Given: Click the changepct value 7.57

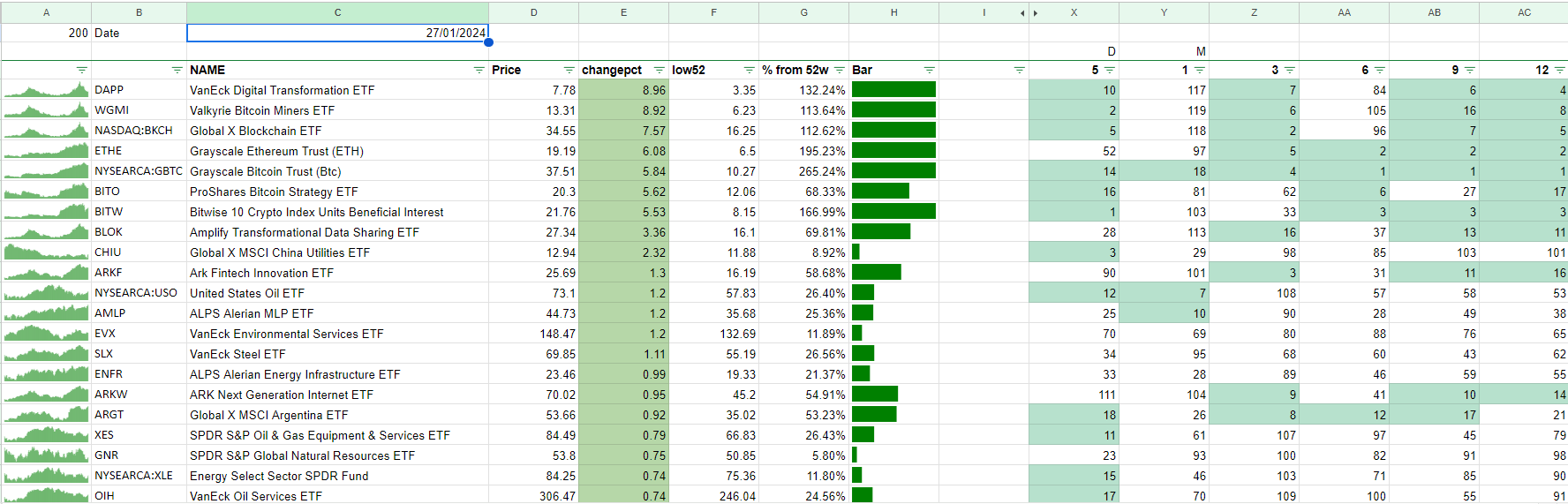Looking at the screenshot, I should click(x=623, y=131).
